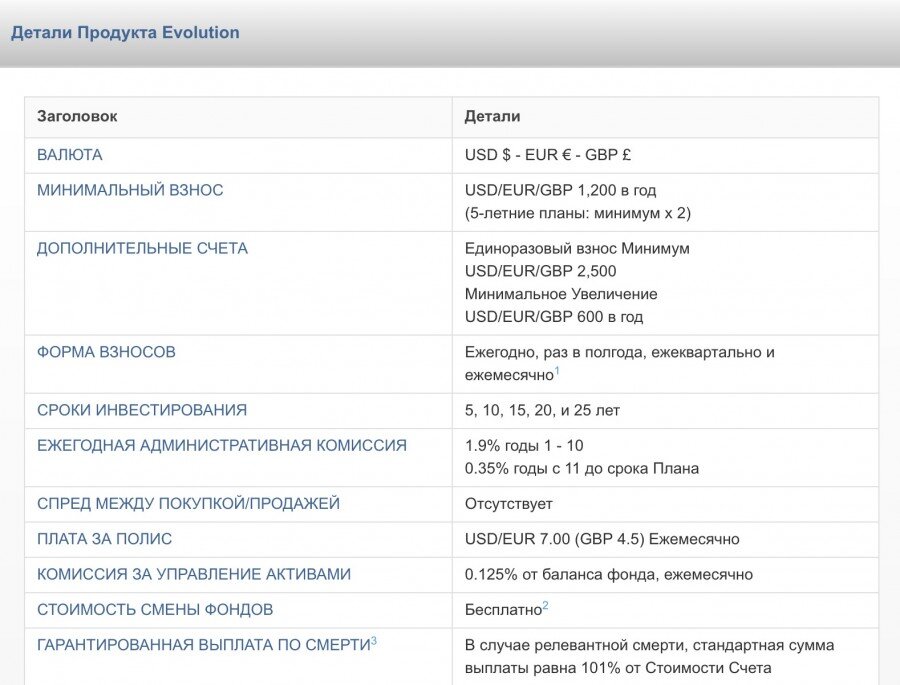The height and width of the screenshot is (685, 900).
Task: Click 'ГАРАНТИРОВАННАЯ ВЫПЛАТА ПО СМЕРТИ' row label
Action: [x=204, y=645]
